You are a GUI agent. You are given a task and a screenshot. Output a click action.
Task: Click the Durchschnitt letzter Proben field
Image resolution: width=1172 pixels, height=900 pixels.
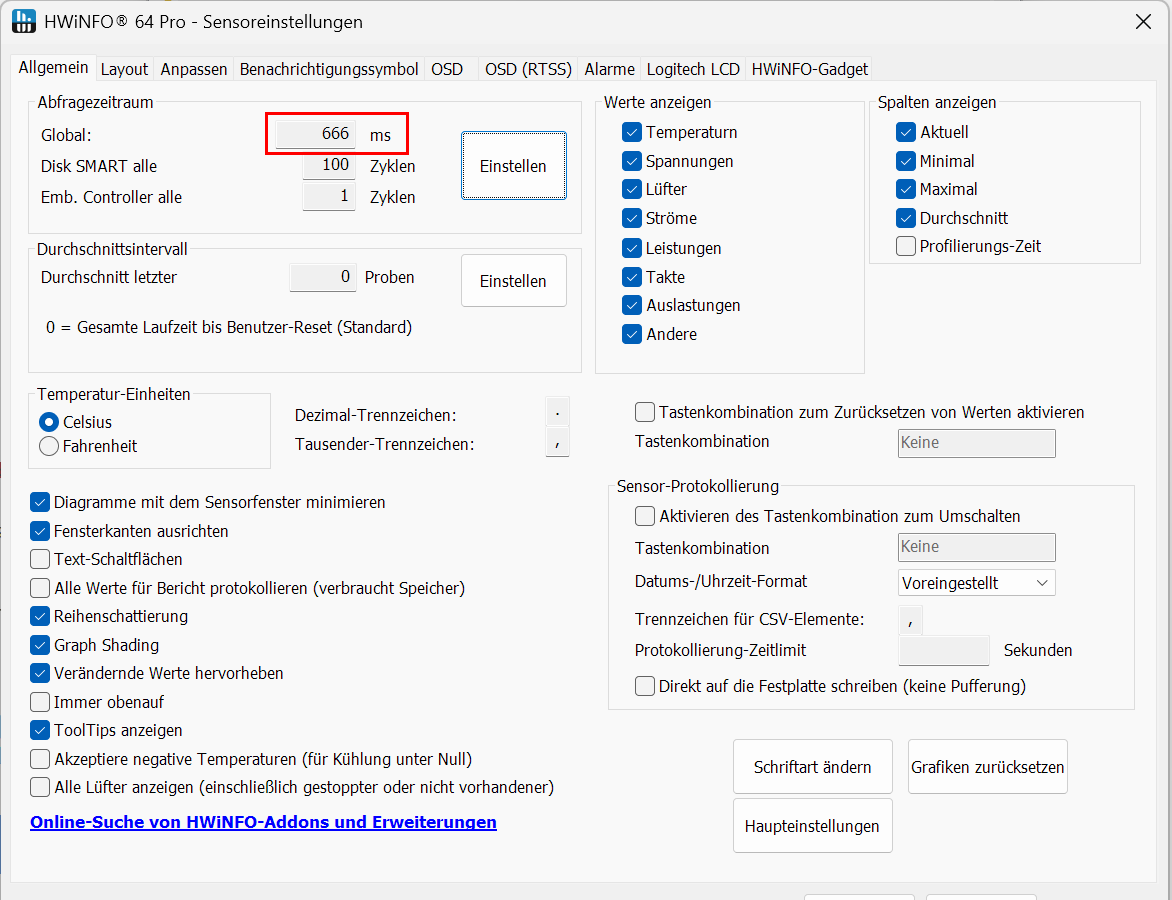pos(323,277)
